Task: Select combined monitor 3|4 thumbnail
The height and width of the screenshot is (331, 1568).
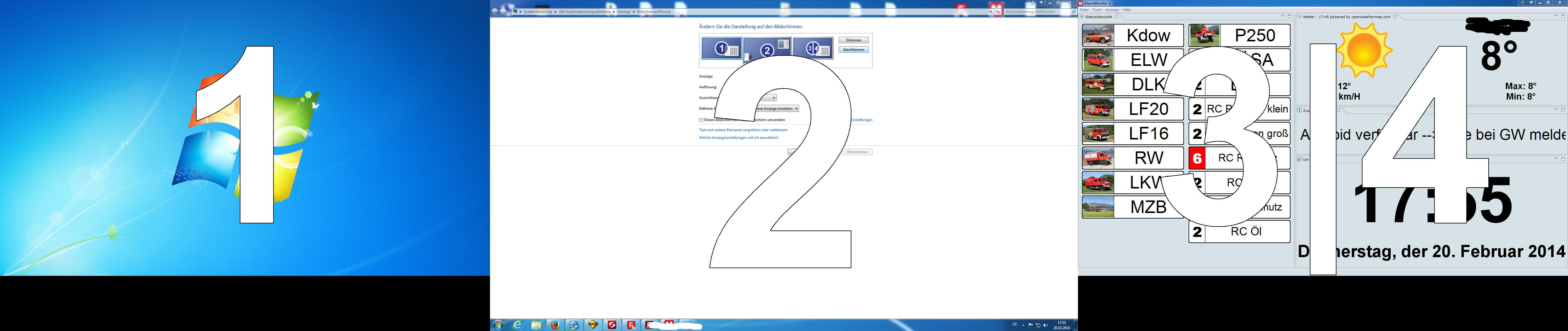Action: [x=813, y=49]
